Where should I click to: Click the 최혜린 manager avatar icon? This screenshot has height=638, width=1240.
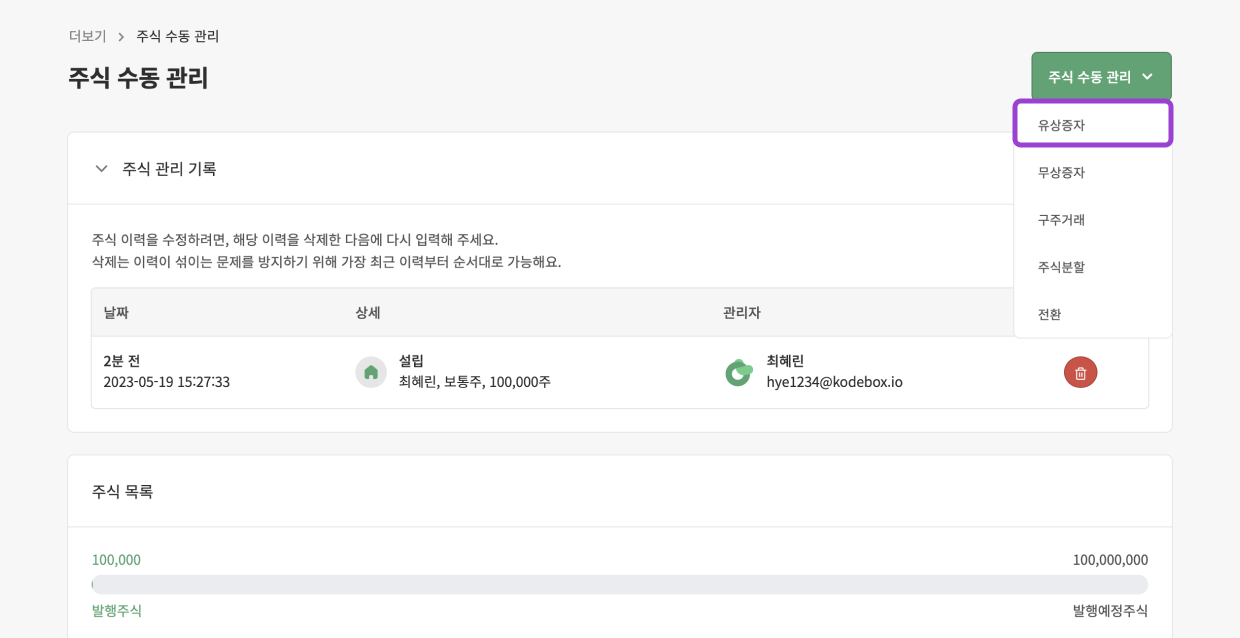739,372
